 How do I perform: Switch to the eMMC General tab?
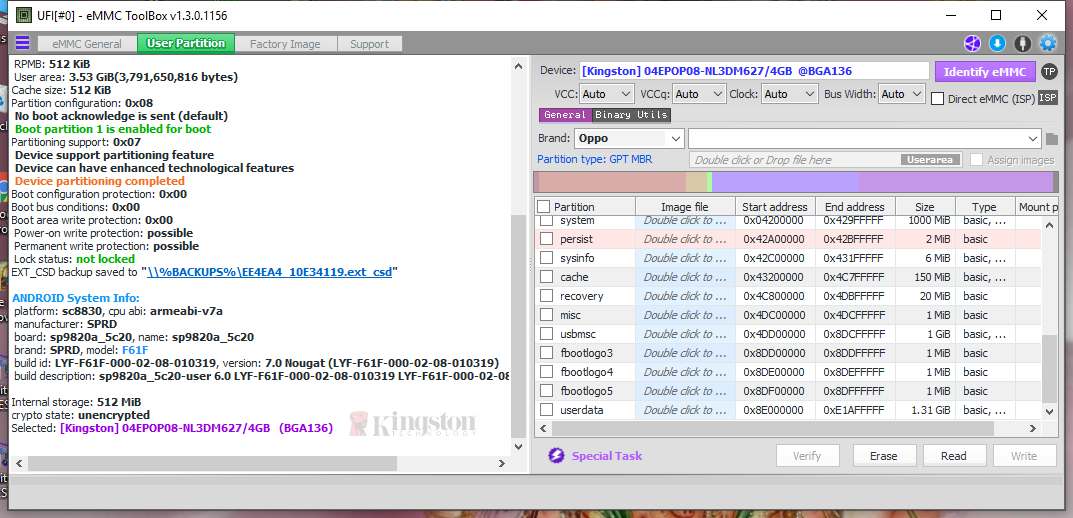87,44
